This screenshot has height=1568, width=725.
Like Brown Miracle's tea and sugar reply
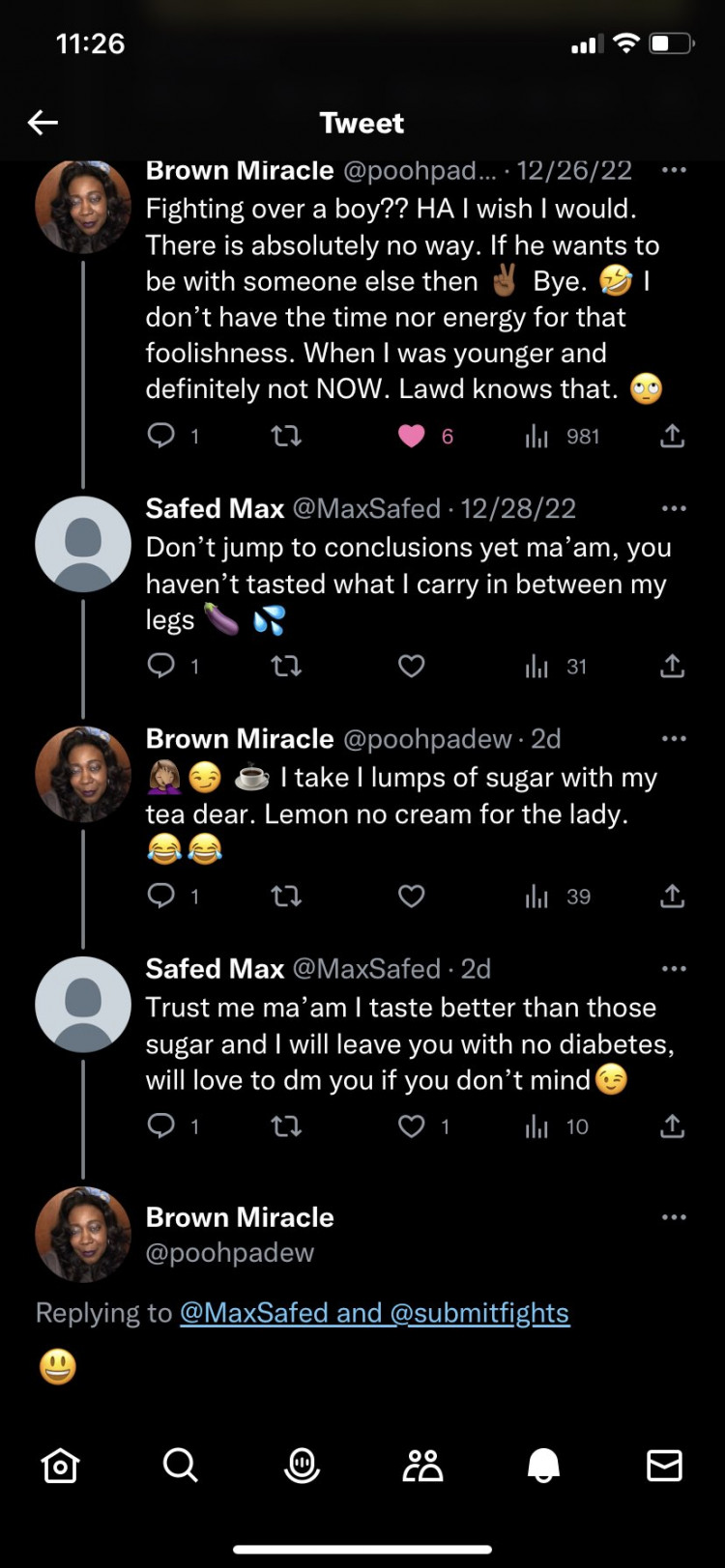(x=412, y=897)
